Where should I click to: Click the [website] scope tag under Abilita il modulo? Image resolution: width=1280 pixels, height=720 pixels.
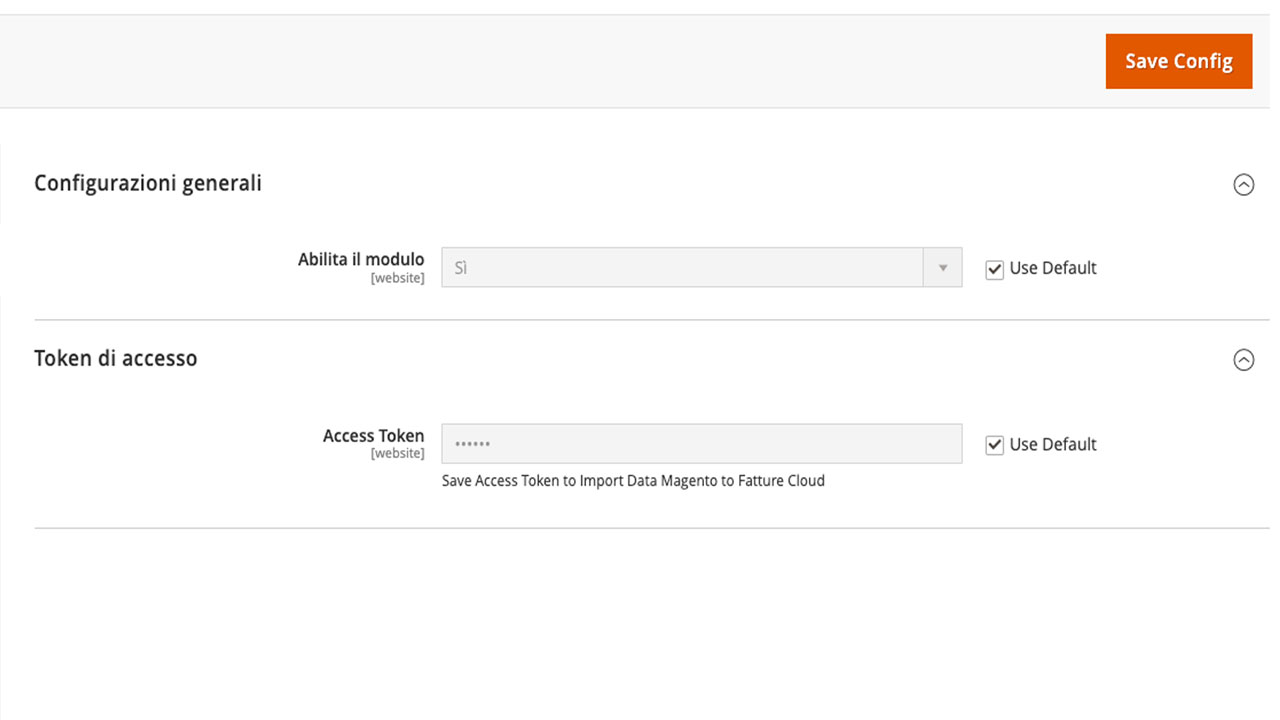pos(397,278)
